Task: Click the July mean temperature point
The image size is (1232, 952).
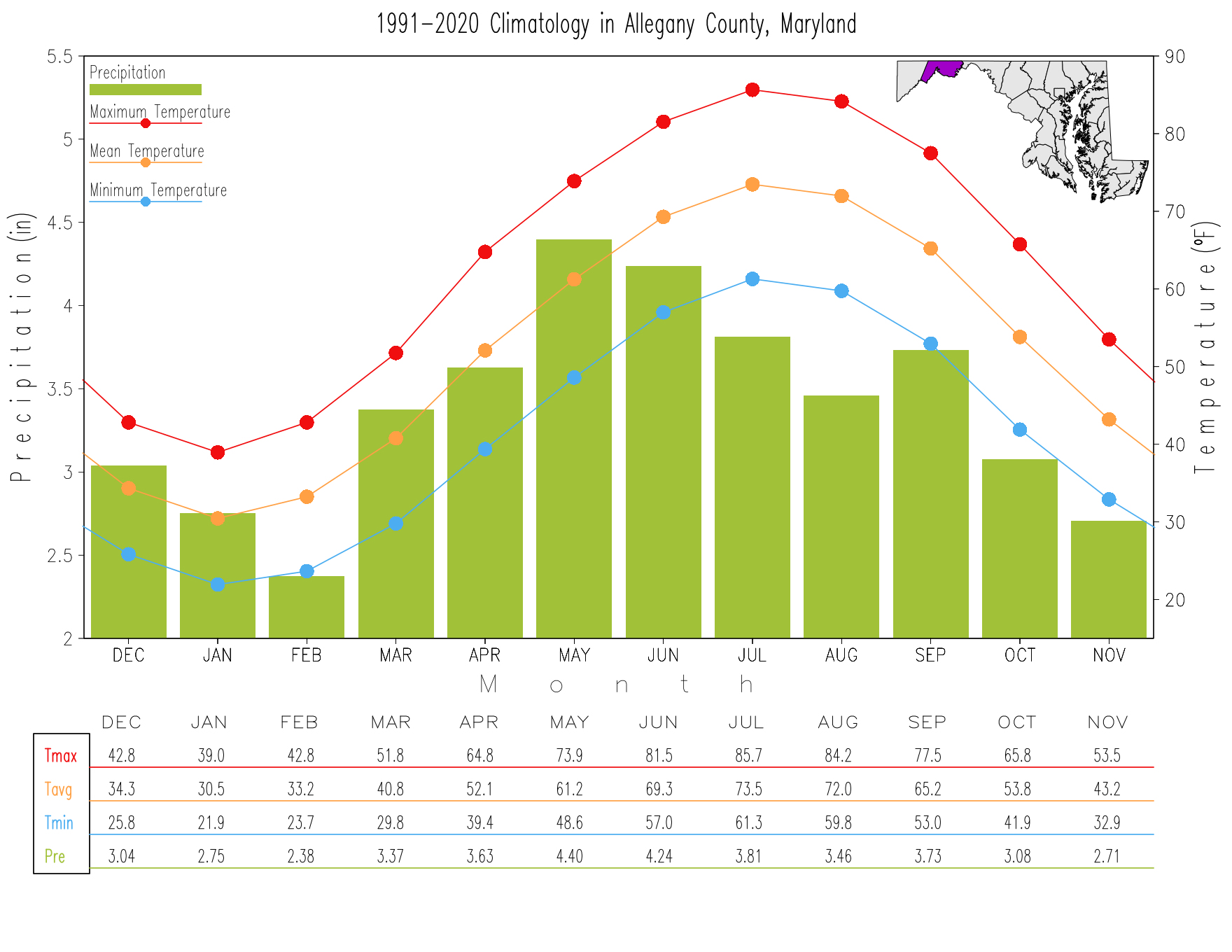Action: pos(752,185)
